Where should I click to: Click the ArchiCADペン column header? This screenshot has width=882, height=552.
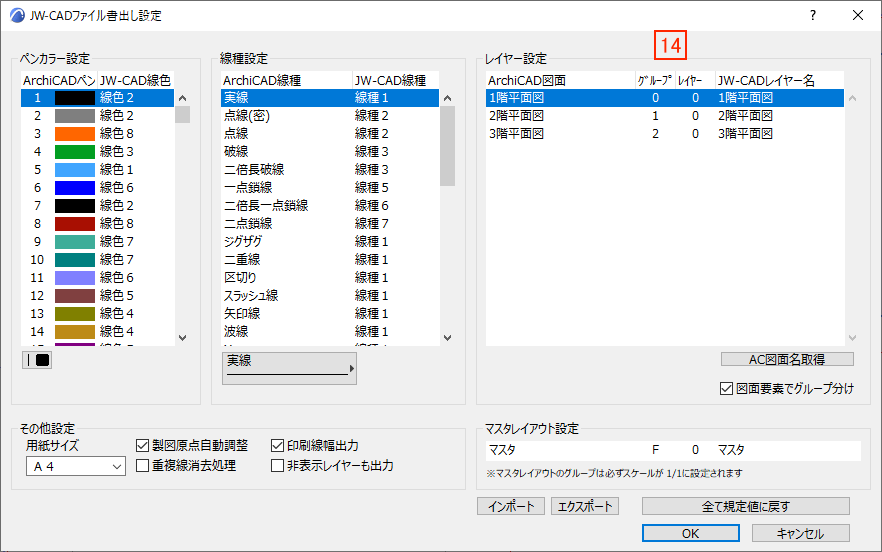pyautogui.click(x=59, y=80)
